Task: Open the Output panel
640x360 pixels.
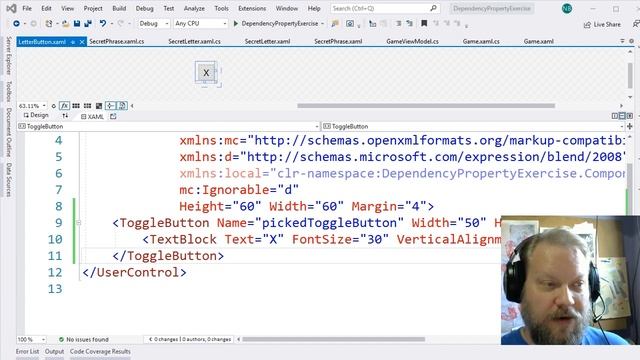Action: pos(54,351)
